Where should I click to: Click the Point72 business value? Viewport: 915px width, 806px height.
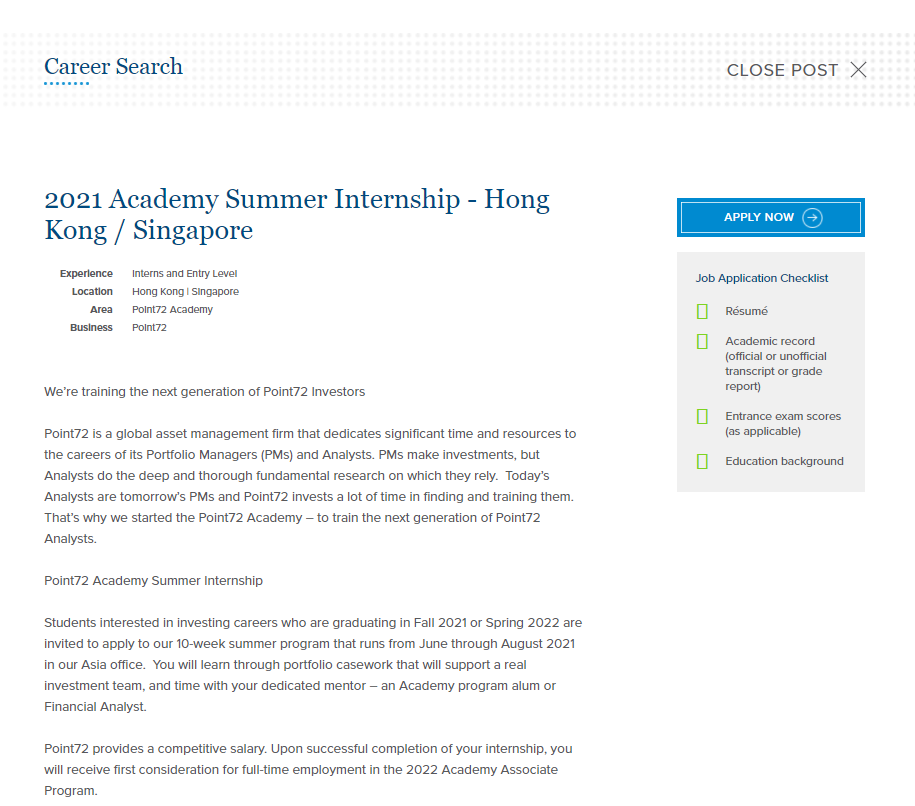(149, 328)
